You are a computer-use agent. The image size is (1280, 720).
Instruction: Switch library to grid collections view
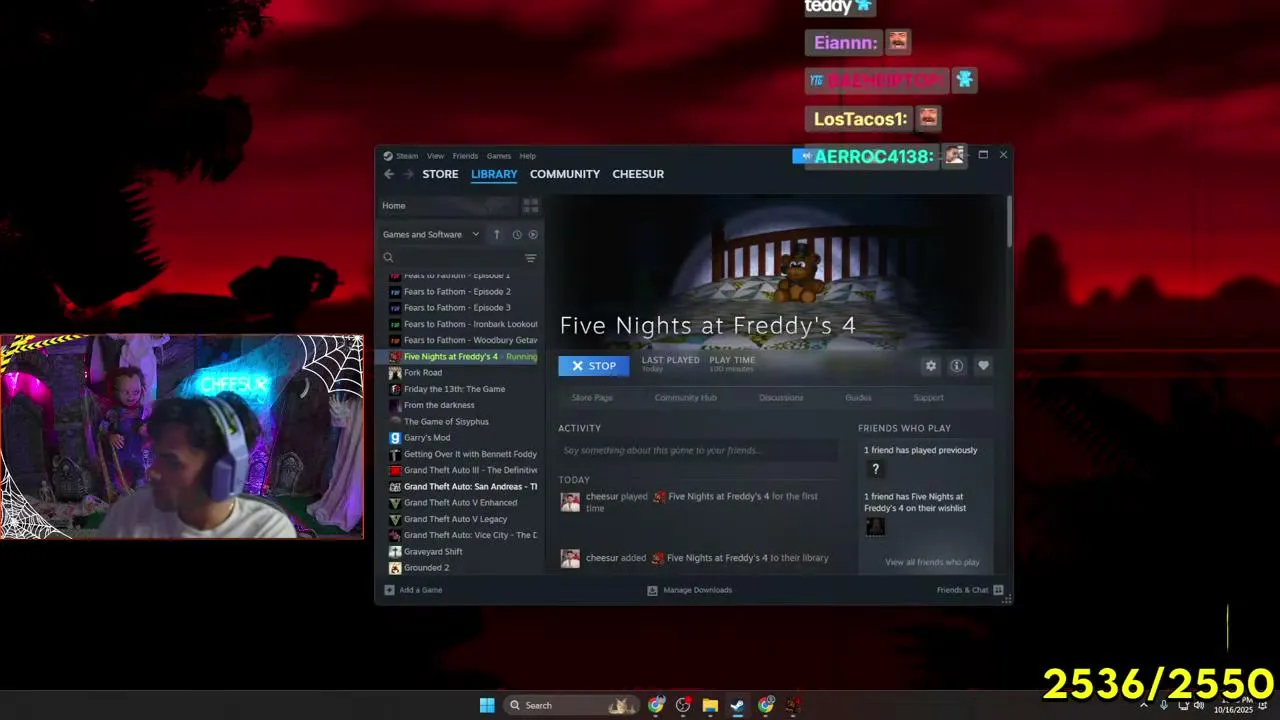[531, 206]
